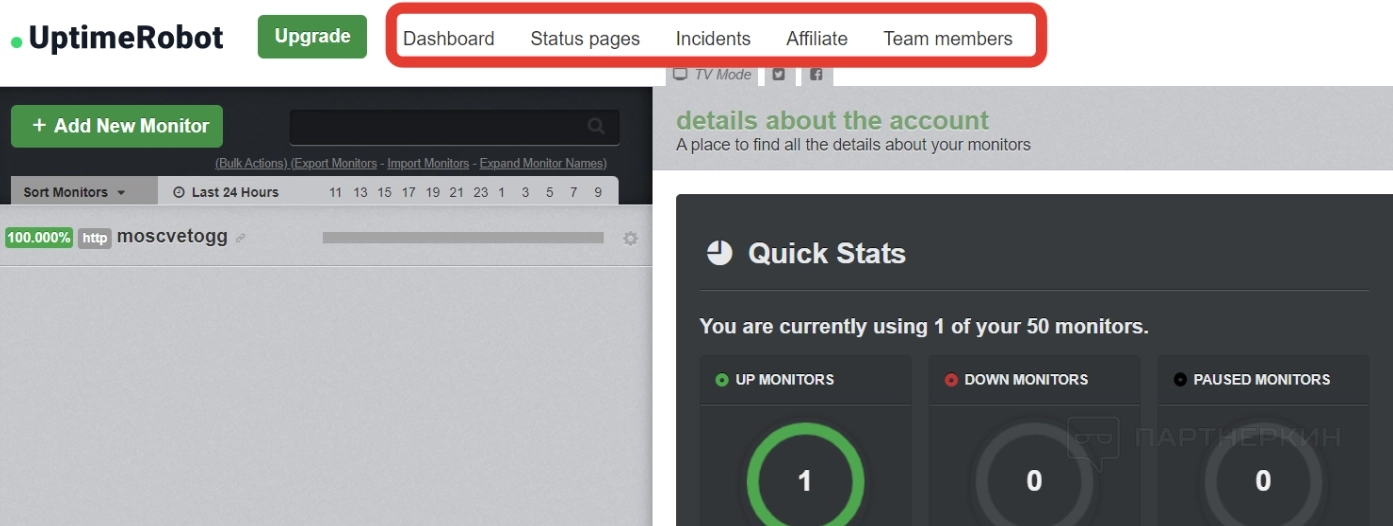
Task: Click the link icon beside moscvetogg
Action: [x=241, y=238]
